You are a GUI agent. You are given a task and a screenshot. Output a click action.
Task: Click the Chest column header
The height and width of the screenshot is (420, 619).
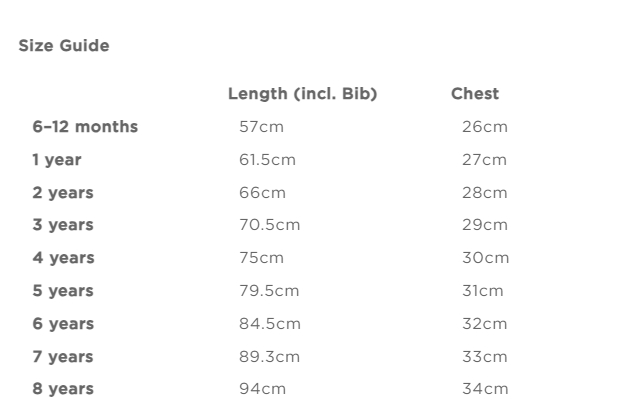pyautogui.click(x=475, y=94)
